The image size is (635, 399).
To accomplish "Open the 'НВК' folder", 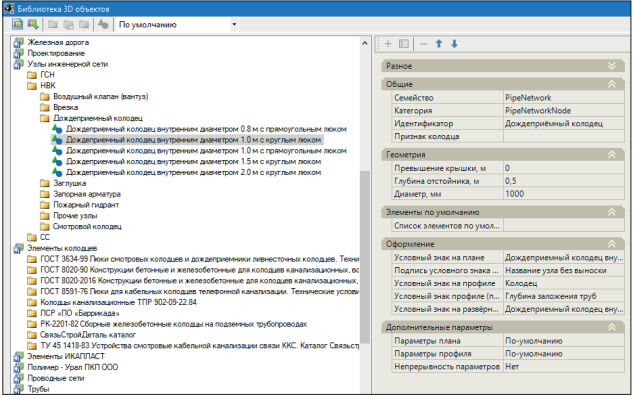I will (x=48, y=86).
